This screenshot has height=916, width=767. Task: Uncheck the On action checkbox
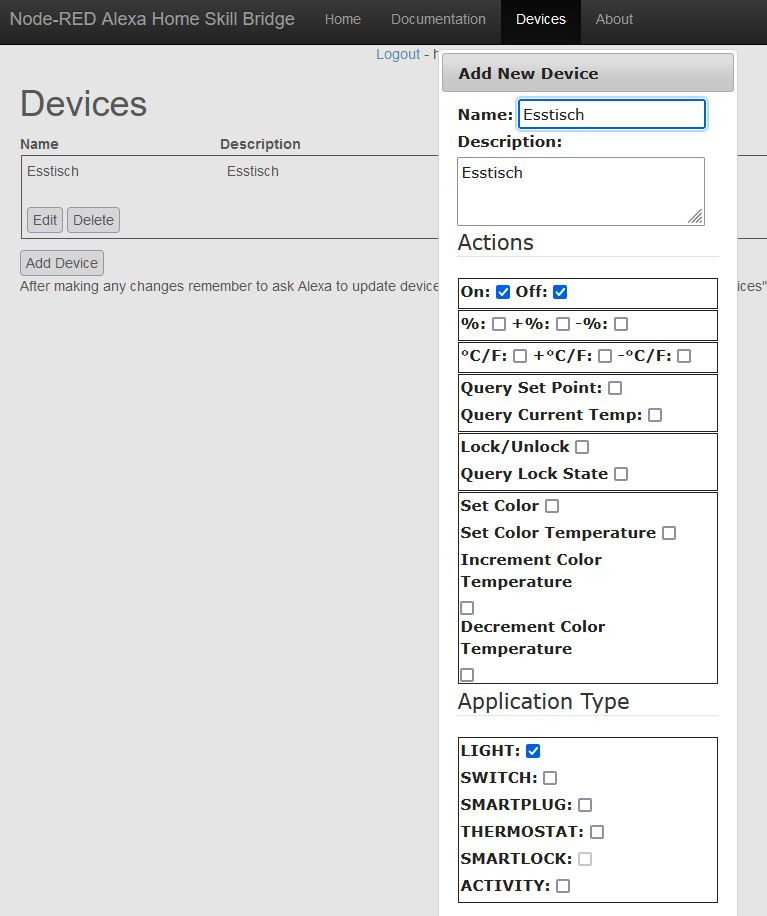(503, 292)
